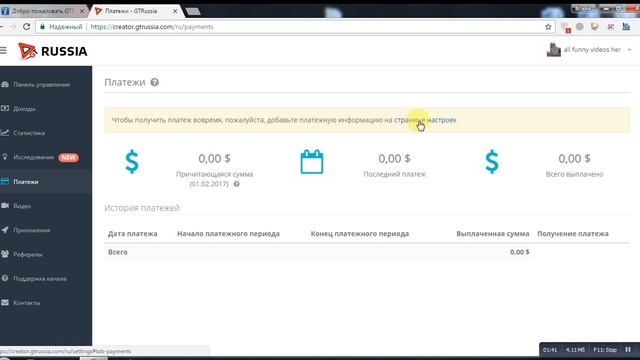
Task: Click the dollar icon for Всего выплачено
Action: pos(492,162)
